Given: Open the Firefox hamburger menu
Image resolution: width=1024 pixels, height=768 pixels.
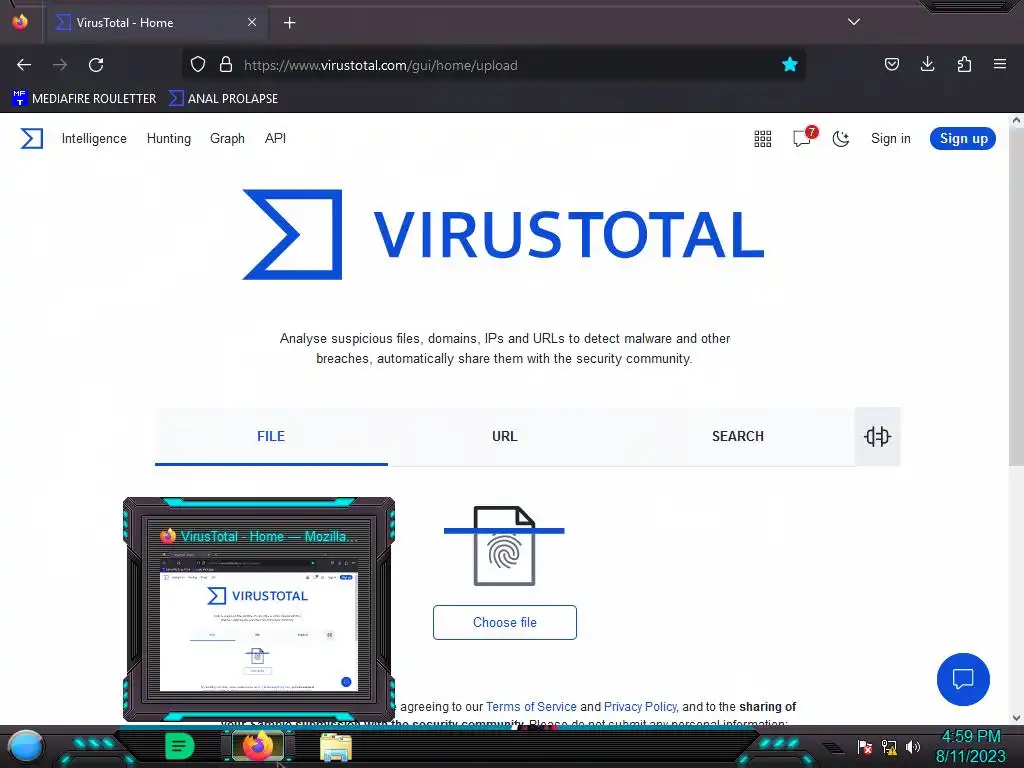Looking at the screenshot, I should (x=1000, y=64).
